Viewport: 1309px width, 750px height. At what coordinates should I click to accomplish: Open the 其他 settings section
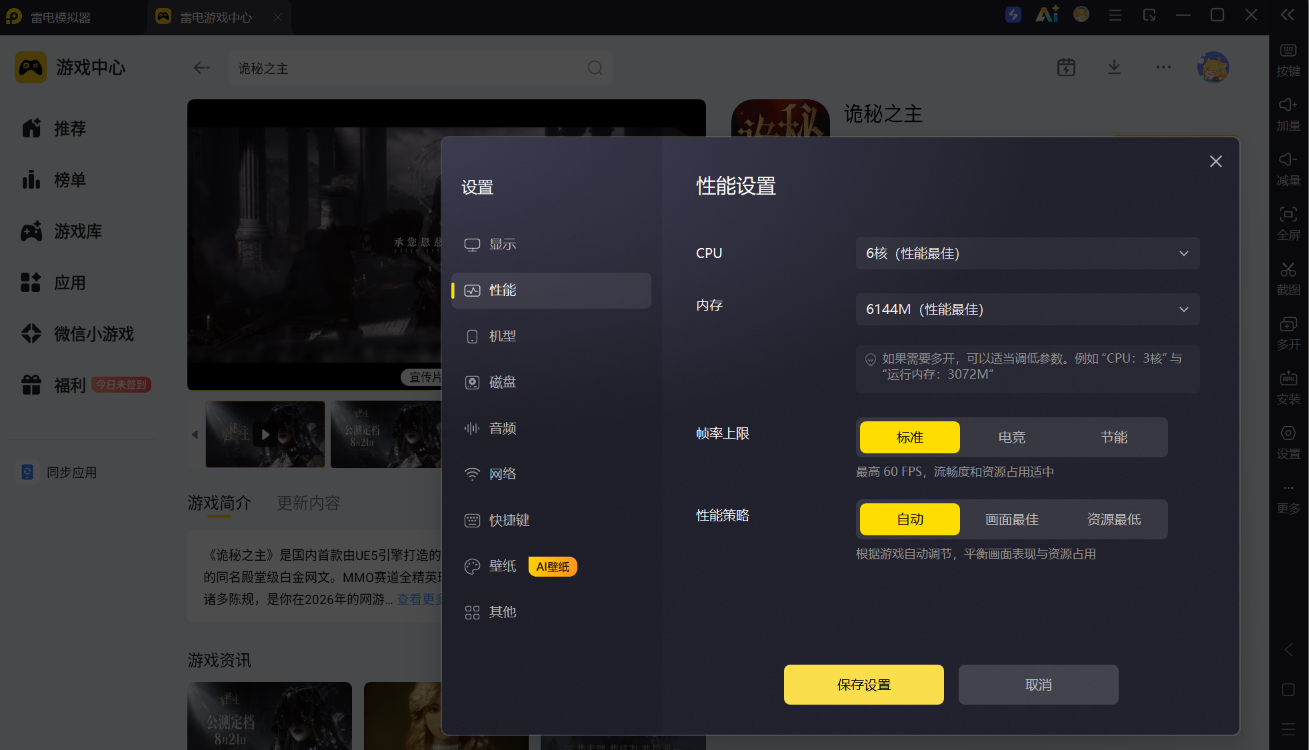[x=551, y=612]
